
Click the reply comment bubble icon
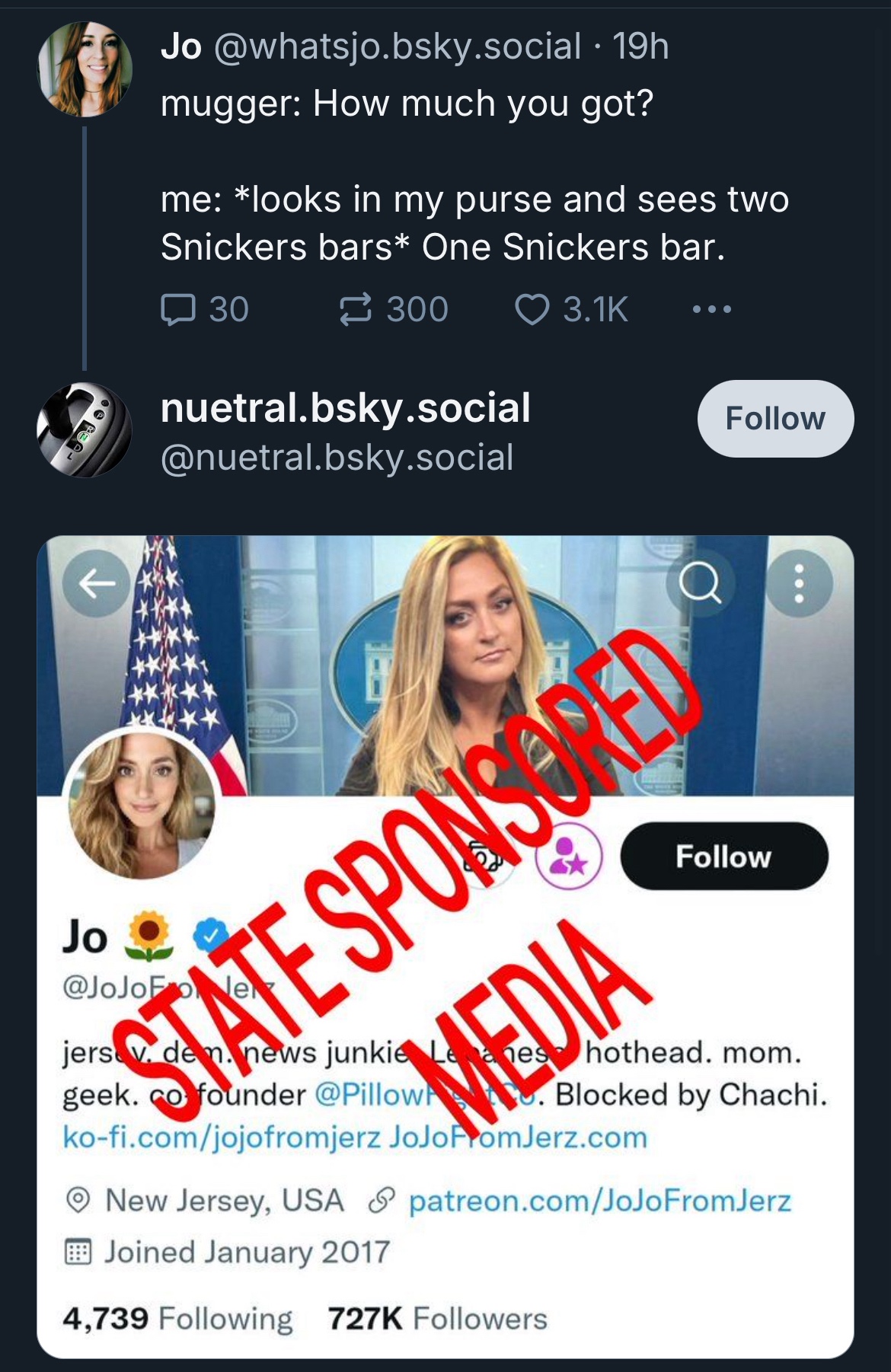pyautogui.click(x=178, y=310)
